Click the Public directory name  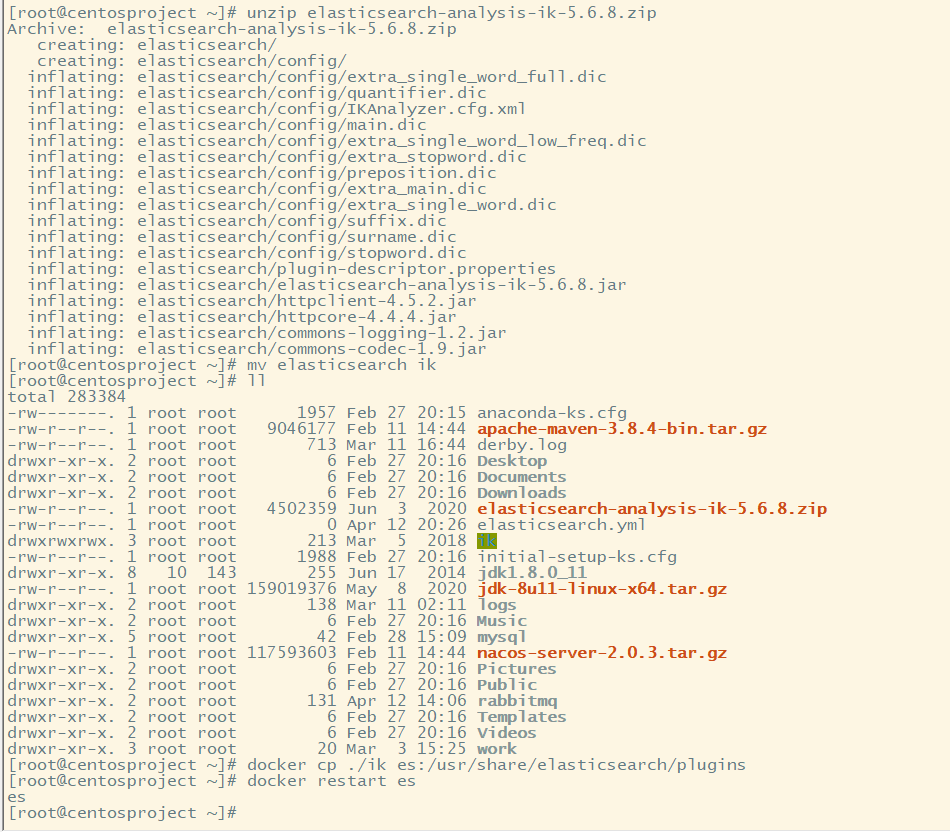[x=507, y=685]
